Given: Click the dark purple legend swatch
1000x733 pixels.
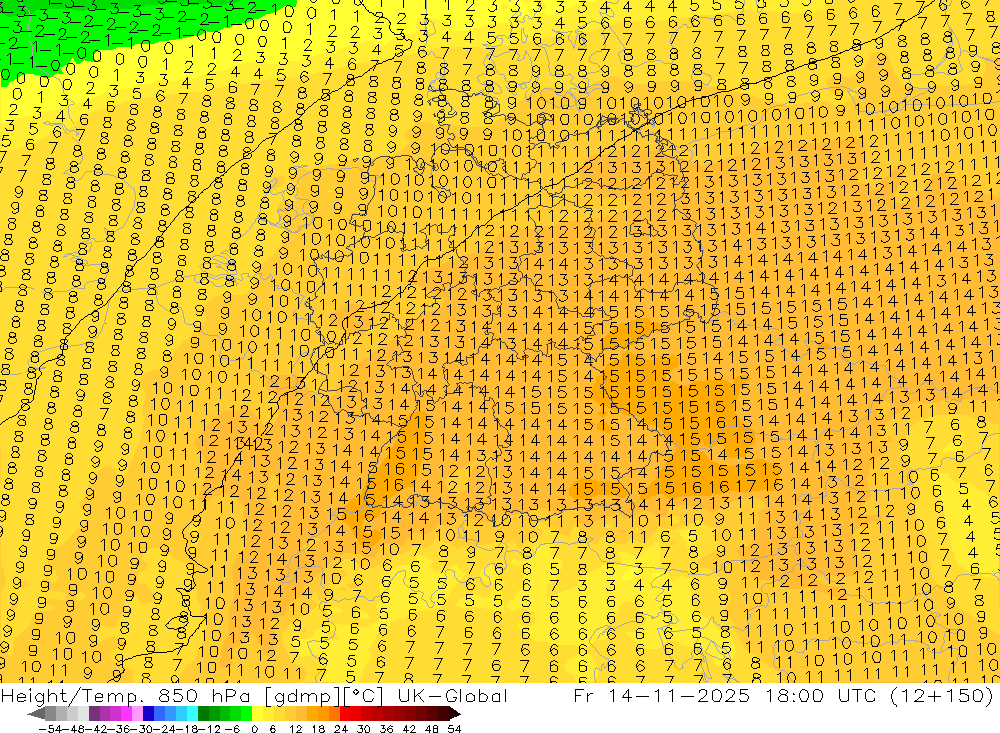Looking at the screenshot, I should [x=94, y=713].
